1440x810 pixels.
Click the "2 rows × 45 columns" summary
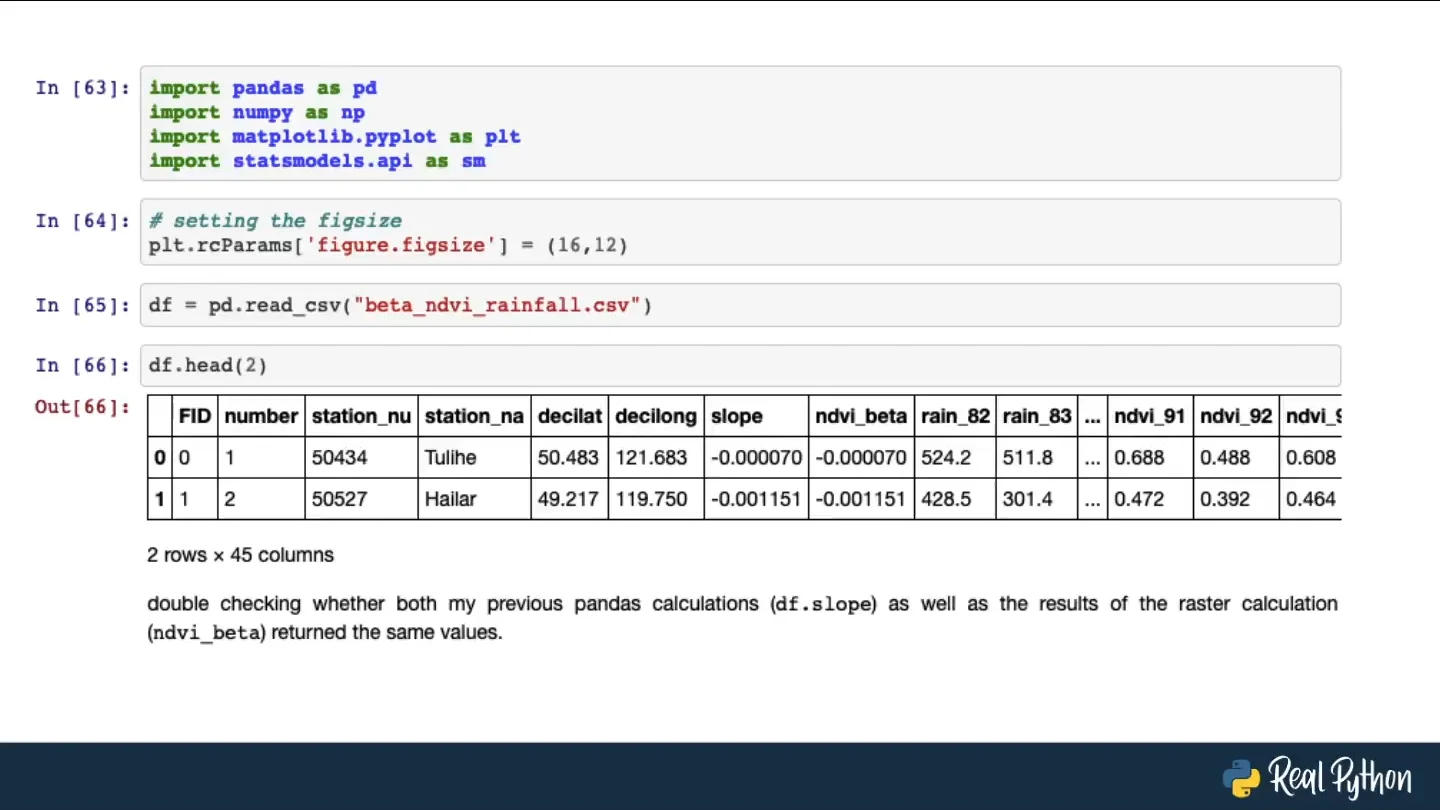[x=240, y=555]
